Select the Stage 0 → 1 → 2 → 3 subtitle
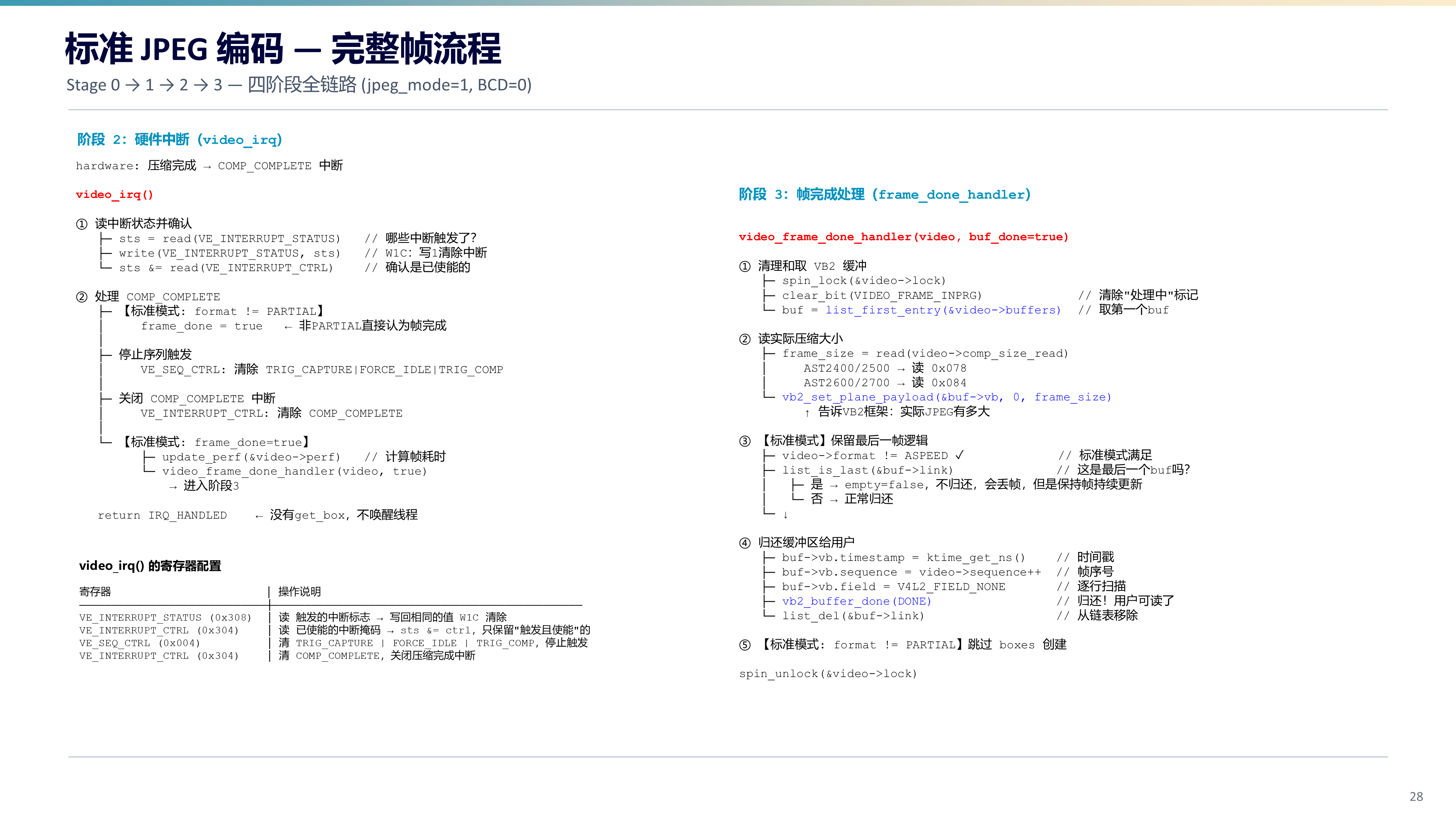This screenshot has width=1456, height=819. (298, 85)
